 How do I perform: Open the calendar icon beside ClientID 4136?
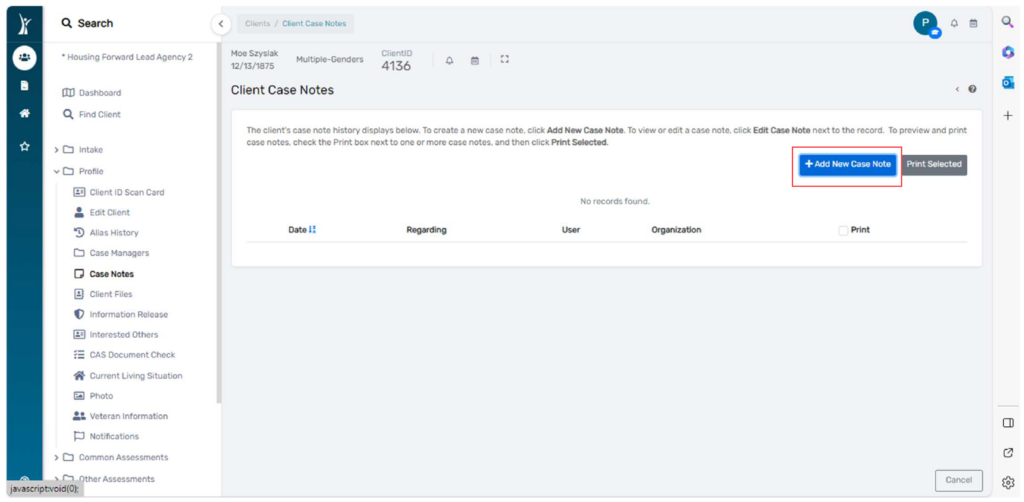[475, 60]
